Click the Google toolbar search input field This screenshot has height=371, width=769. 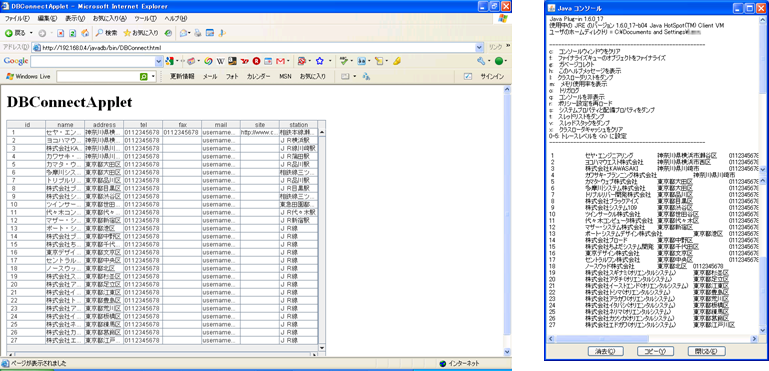click(92, 61)
